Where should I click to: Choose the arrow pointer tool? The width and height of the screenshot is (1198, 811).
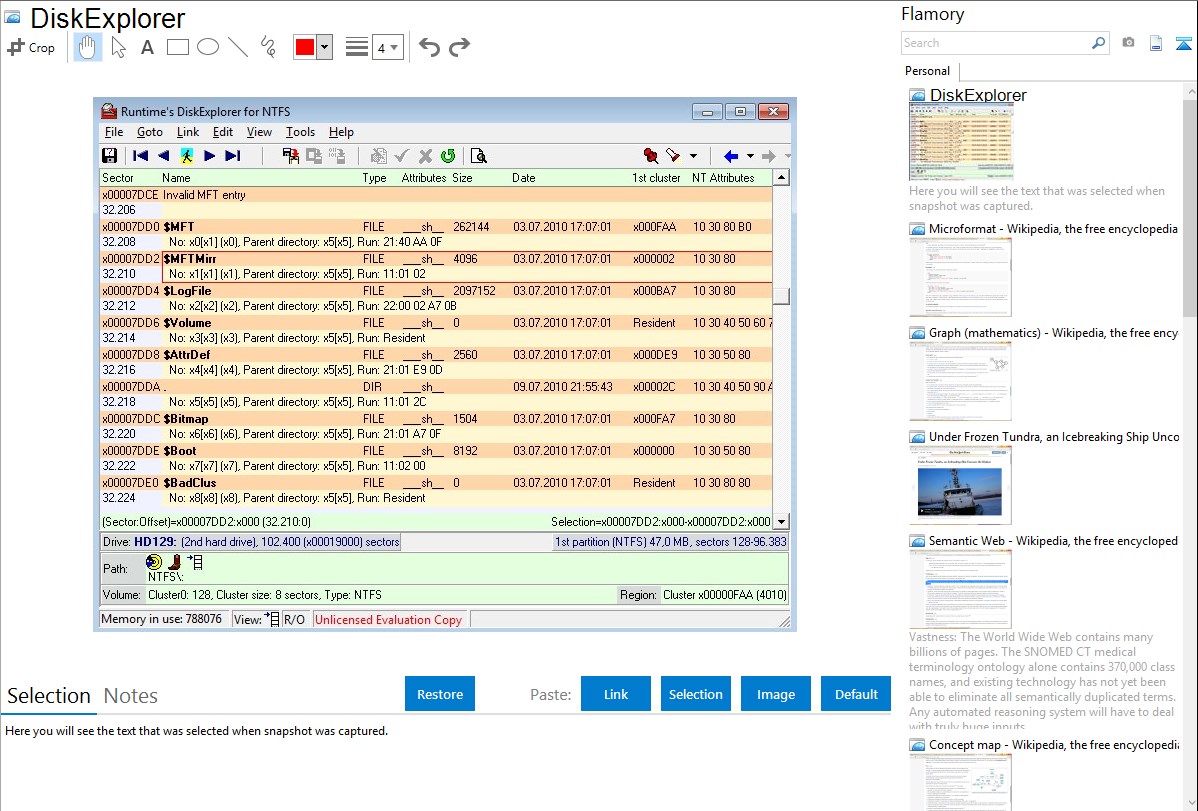[x=118, y=47]
